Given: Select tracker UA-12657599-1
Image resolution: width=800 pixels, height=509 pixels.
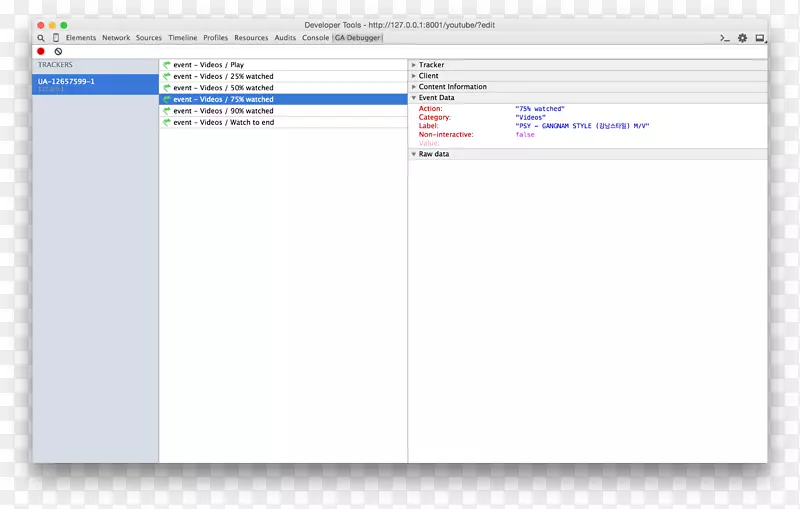Looking at the screenshot, I should coord(95,84).
